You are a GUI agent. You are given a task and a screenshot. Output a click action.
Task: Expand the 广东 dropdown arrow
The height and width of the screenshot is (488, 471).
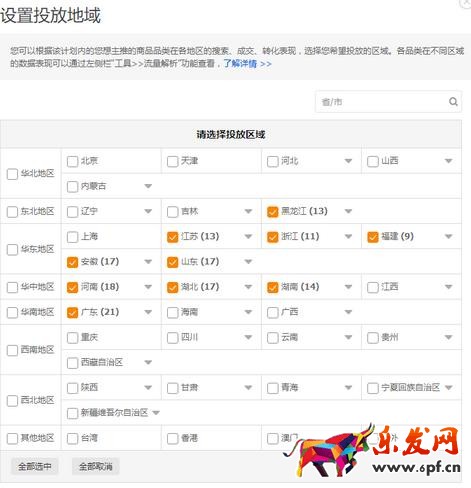point(148,312)
